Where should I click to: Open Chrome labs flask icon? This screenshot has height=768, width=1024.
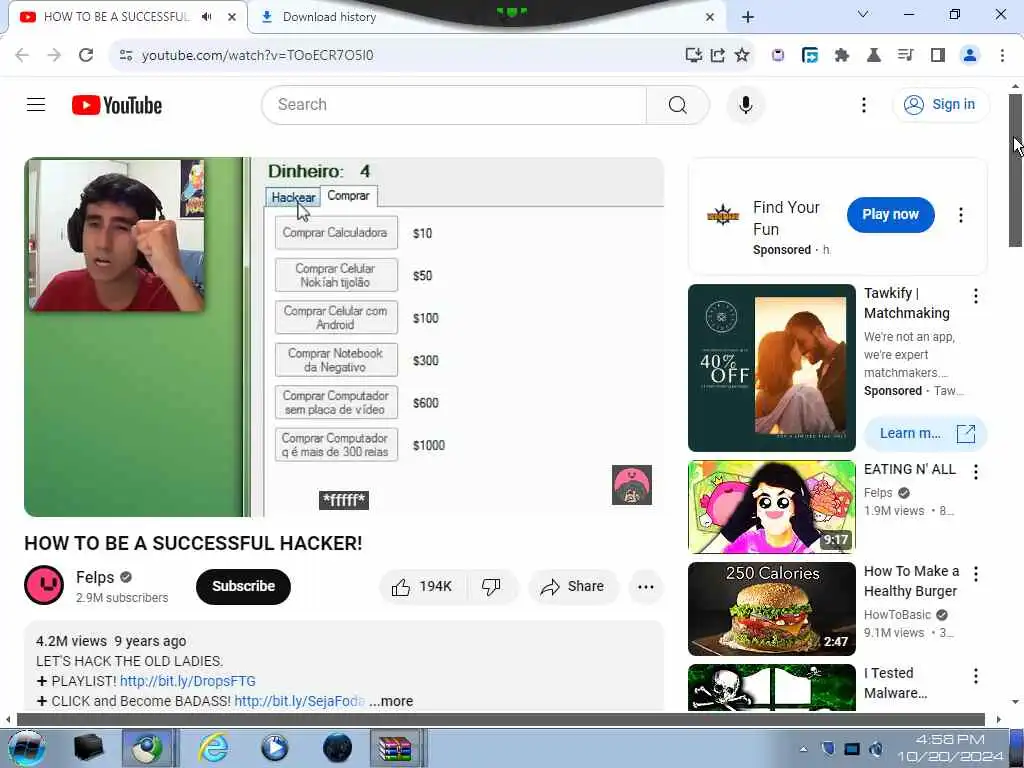coord(873,55)
